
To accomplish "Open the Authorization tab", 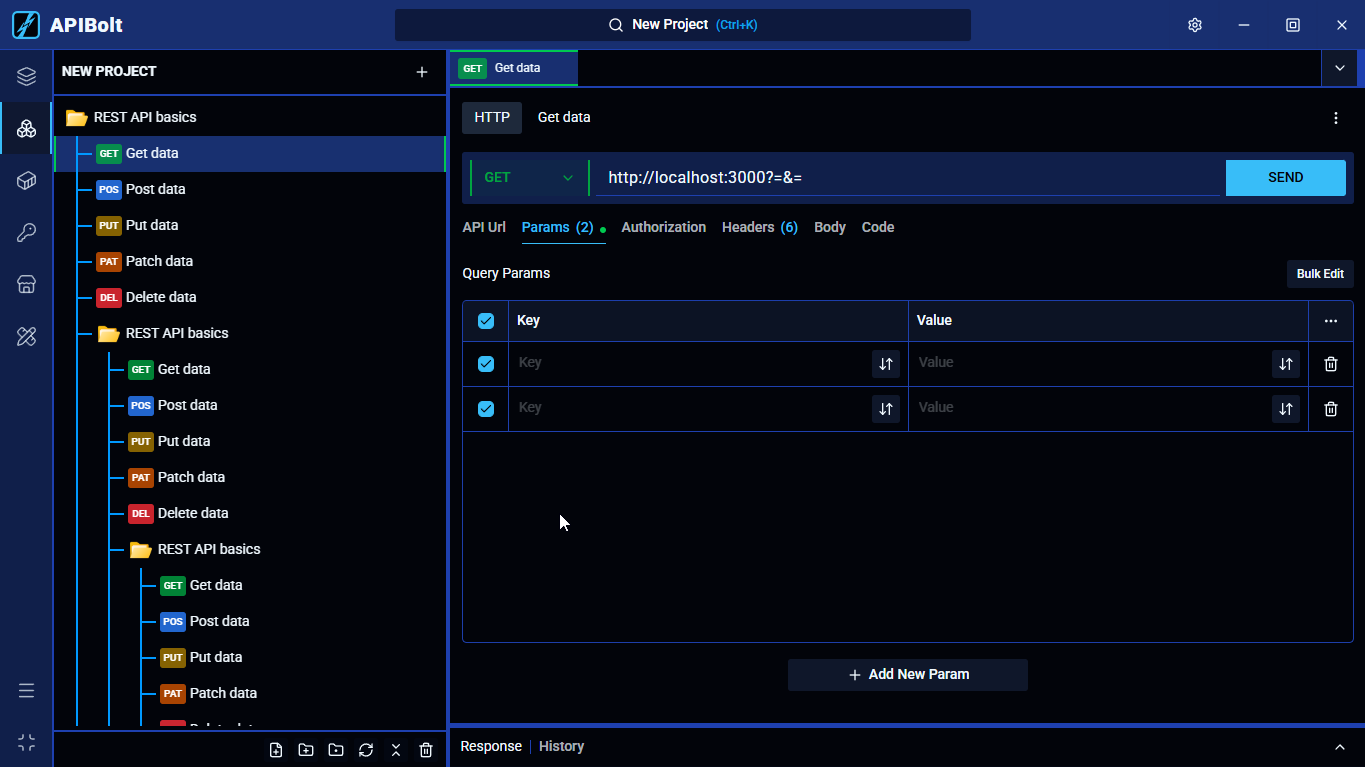I will click(x=664, y=227).
